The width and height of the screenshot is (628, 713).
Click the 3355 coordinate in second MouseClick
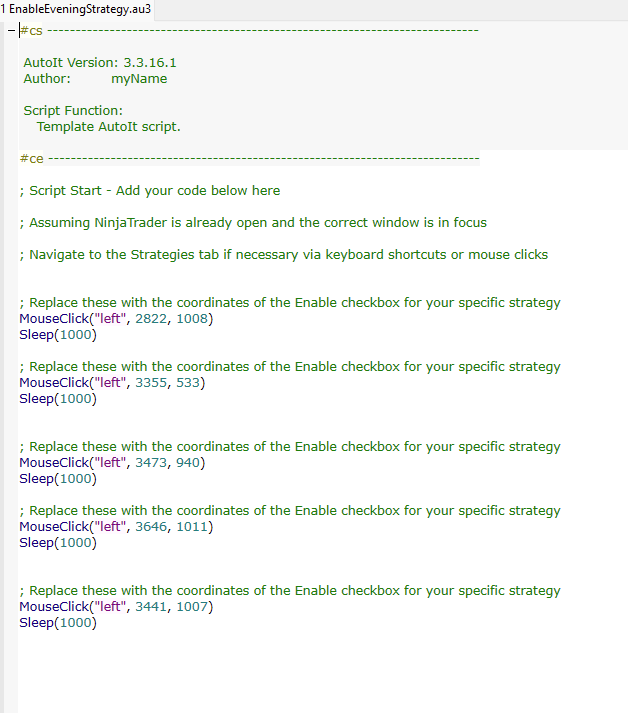152,383
